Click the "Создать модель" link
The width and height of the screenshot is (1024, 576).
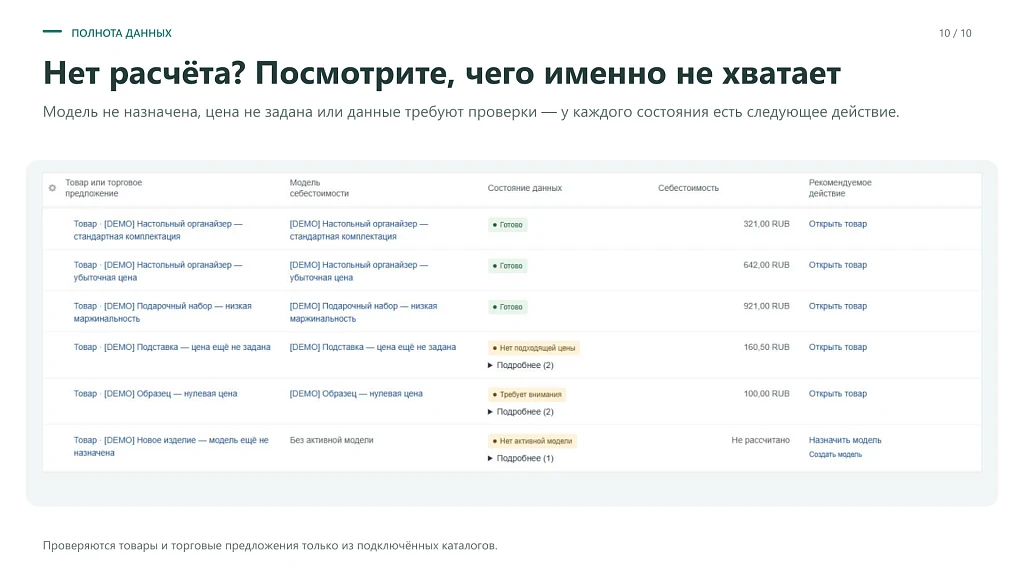[x=835, y=454]
